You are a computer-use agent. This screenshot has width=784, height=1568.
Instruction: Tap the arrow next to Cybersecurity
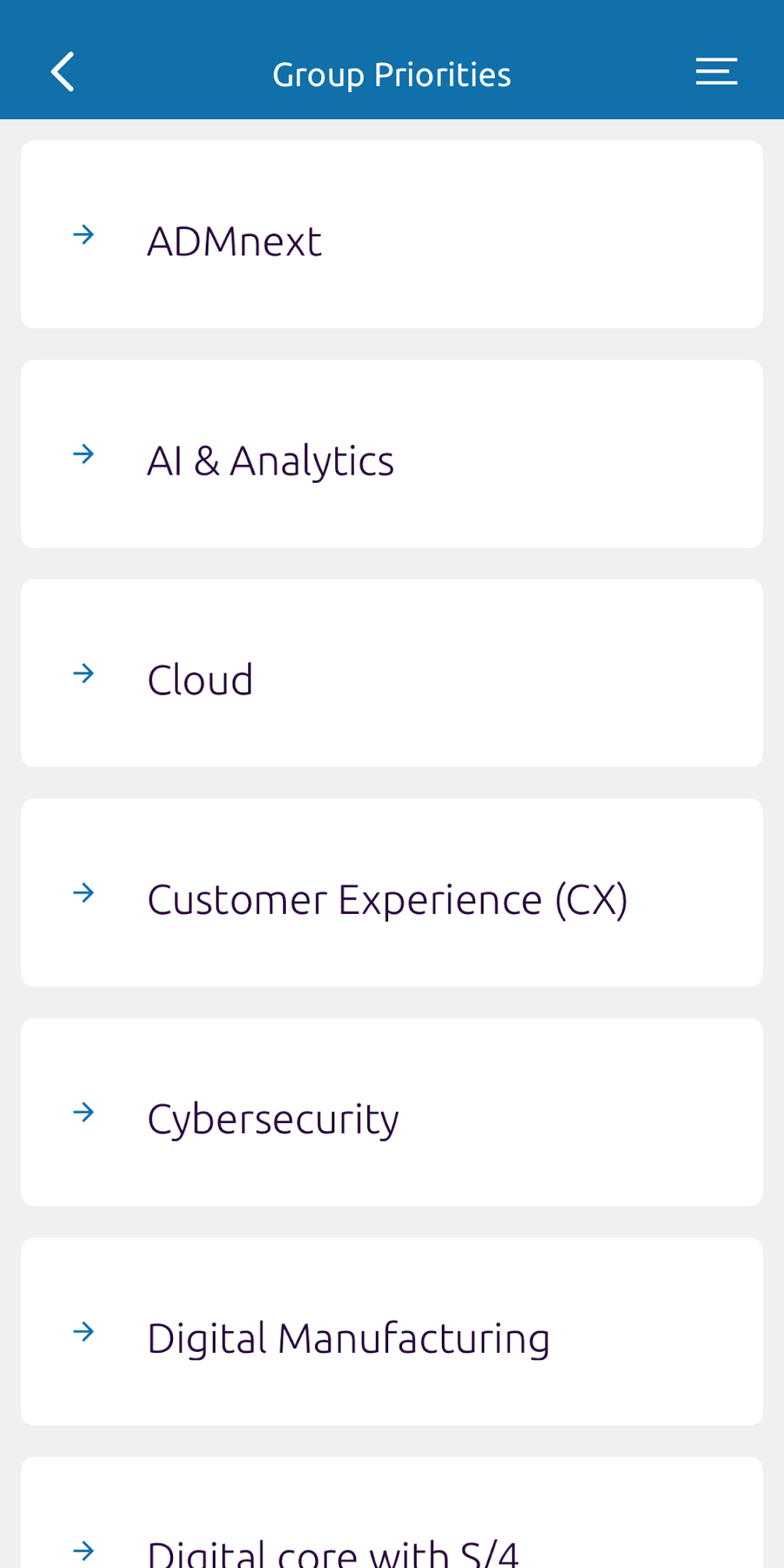pos(84,1112)
